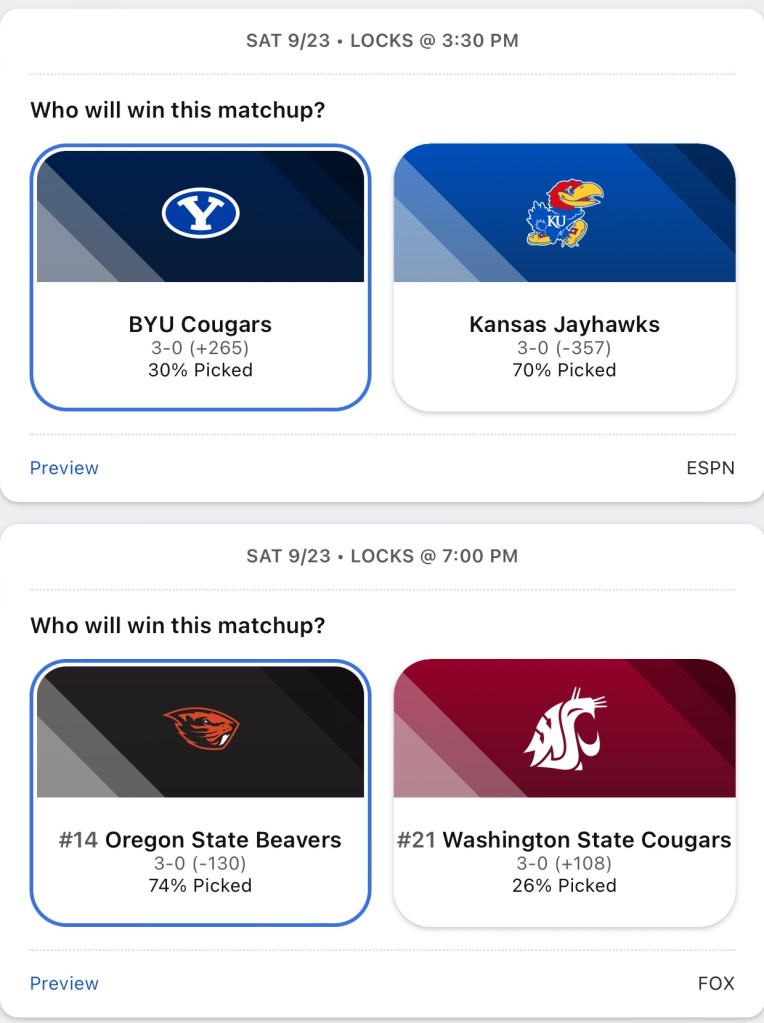The height and width of the screenshot is (1023, 764).
Task: Click the ESPN broadcast label
Action: click(710, 468)
